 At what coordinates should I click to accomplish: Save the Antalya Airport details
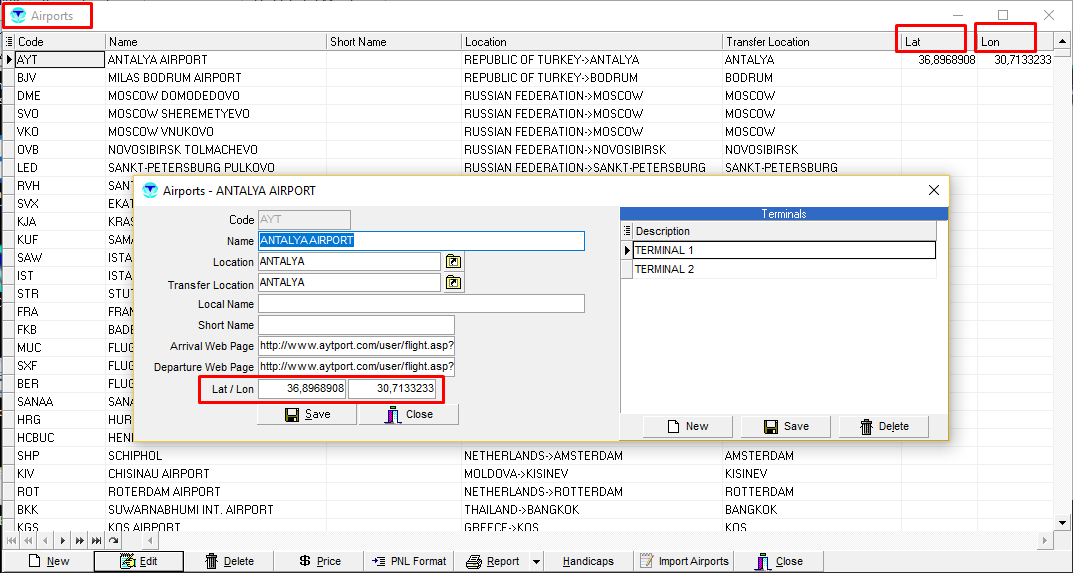pos(307,414)
